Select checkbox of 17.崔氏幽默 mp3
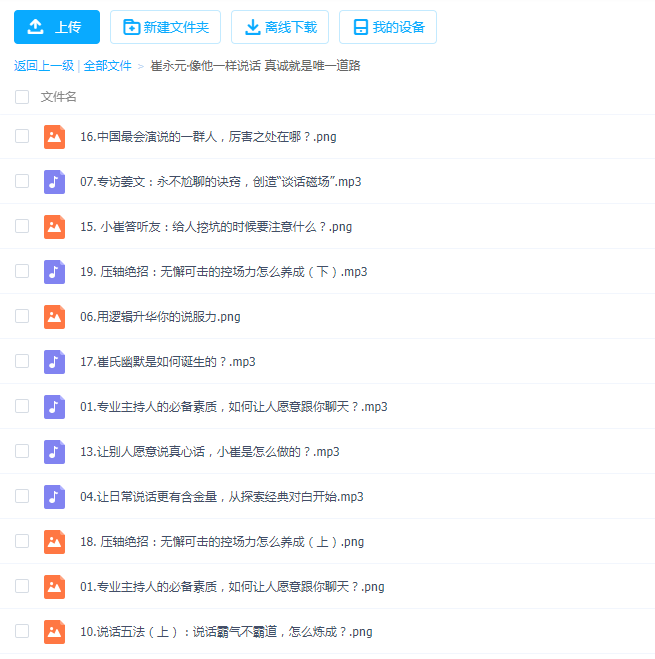The width and height of the screenshot is (655, 659). coord(22,361)
